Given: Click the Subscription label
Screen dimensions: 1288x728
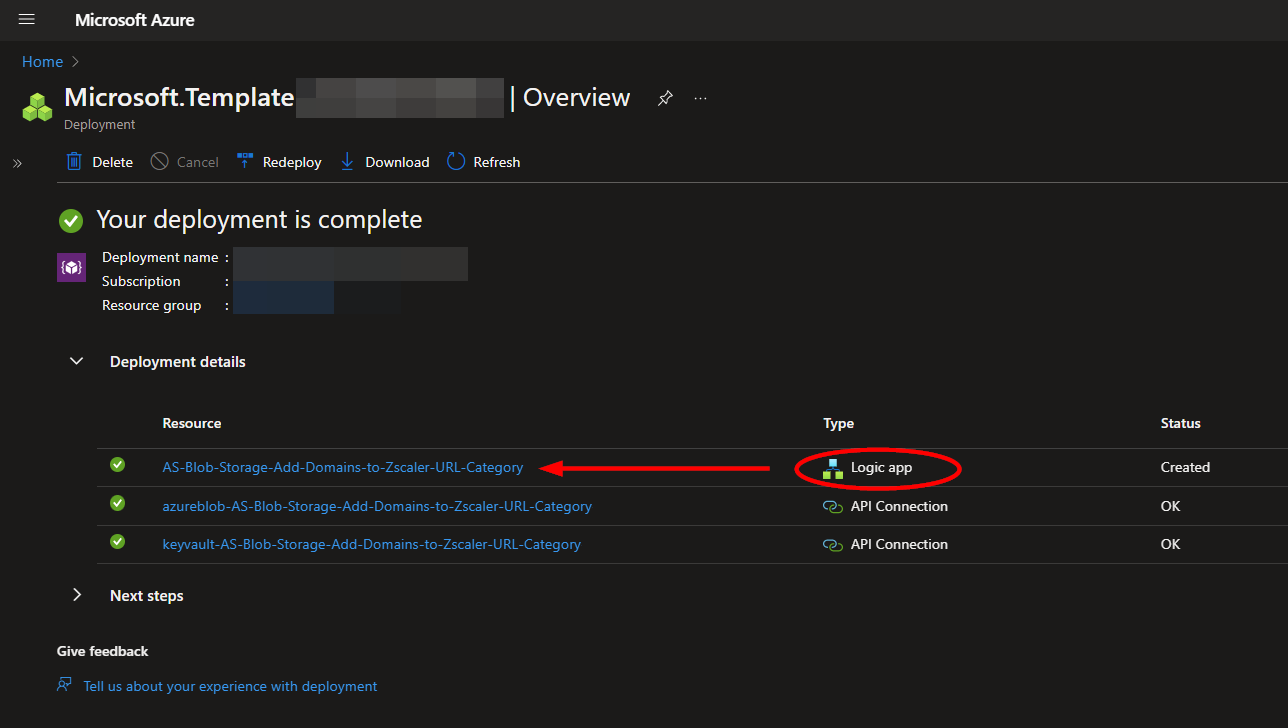Looking at the screenshot, I should [x=141, y=281].
